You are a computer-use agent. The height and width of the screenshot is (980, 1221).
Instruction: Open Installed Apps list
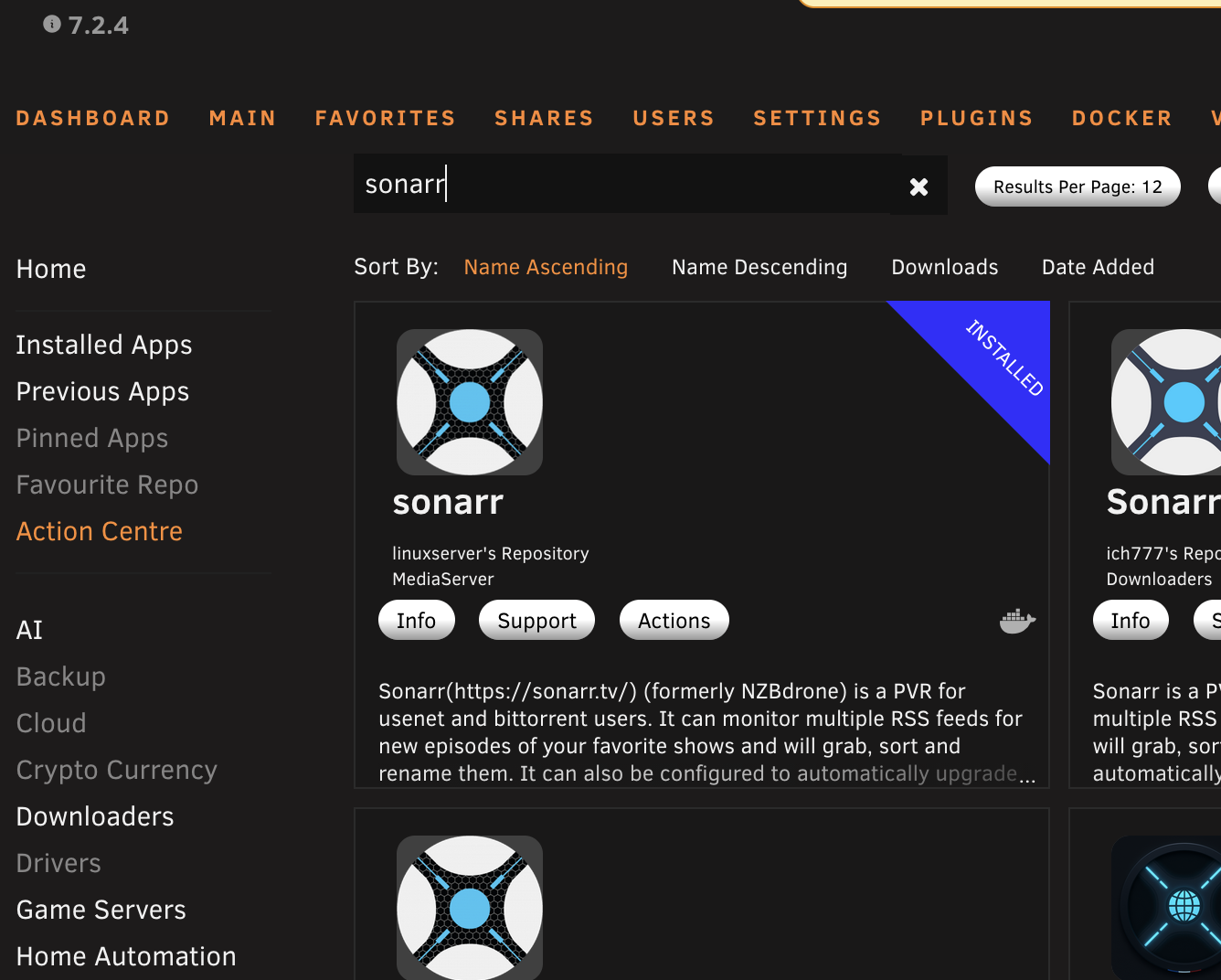104,345
